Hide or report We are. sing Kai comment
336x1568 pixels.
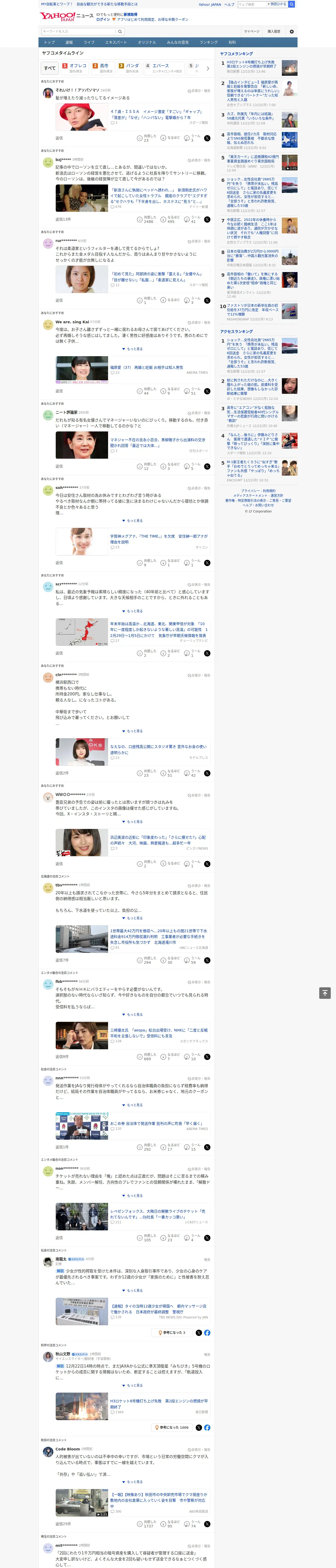click(x=199, y=322)
